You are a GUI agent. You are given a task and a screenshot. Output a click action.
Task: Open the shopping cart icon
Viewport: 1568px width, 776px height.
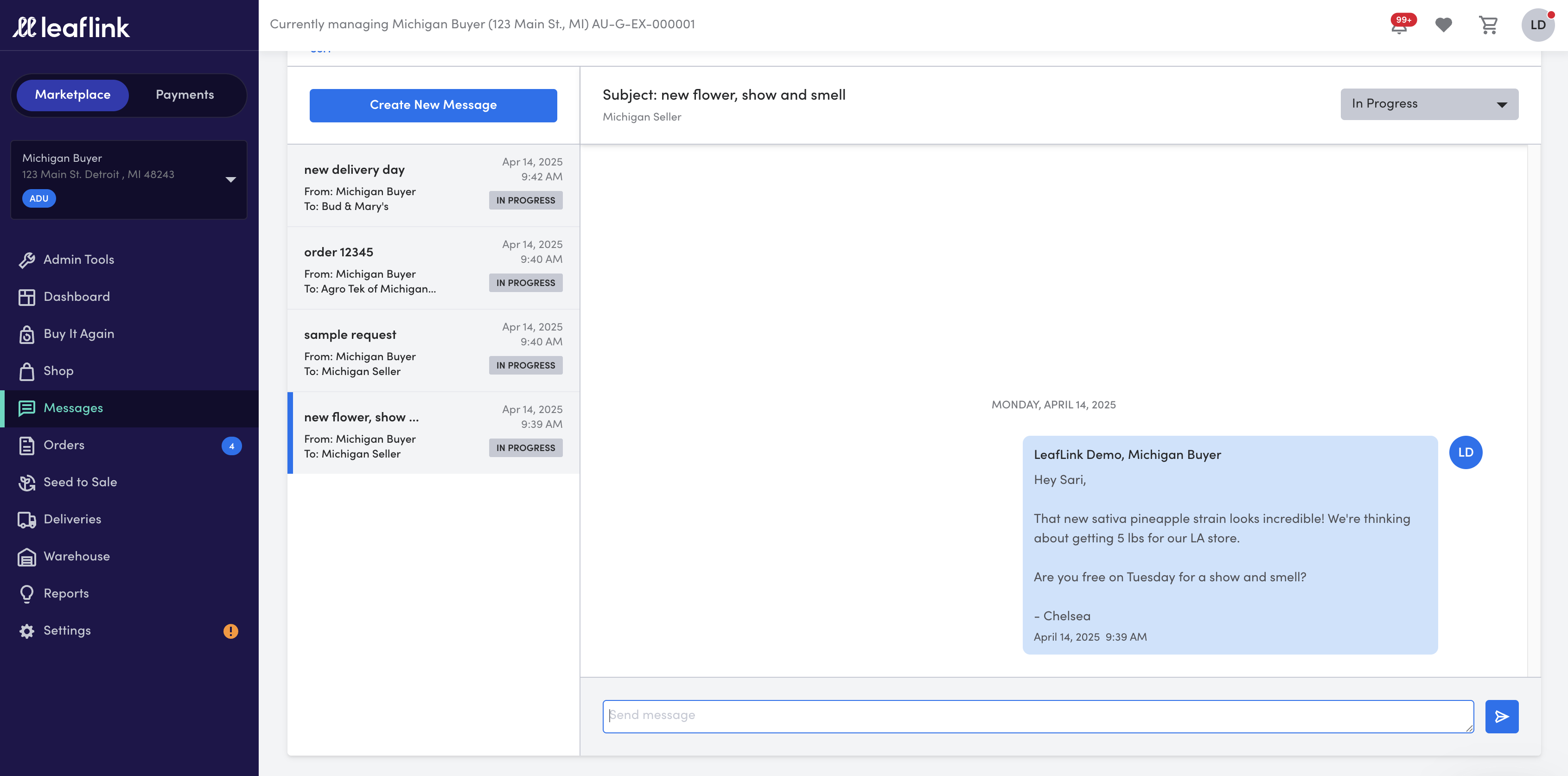(1488, 25)
